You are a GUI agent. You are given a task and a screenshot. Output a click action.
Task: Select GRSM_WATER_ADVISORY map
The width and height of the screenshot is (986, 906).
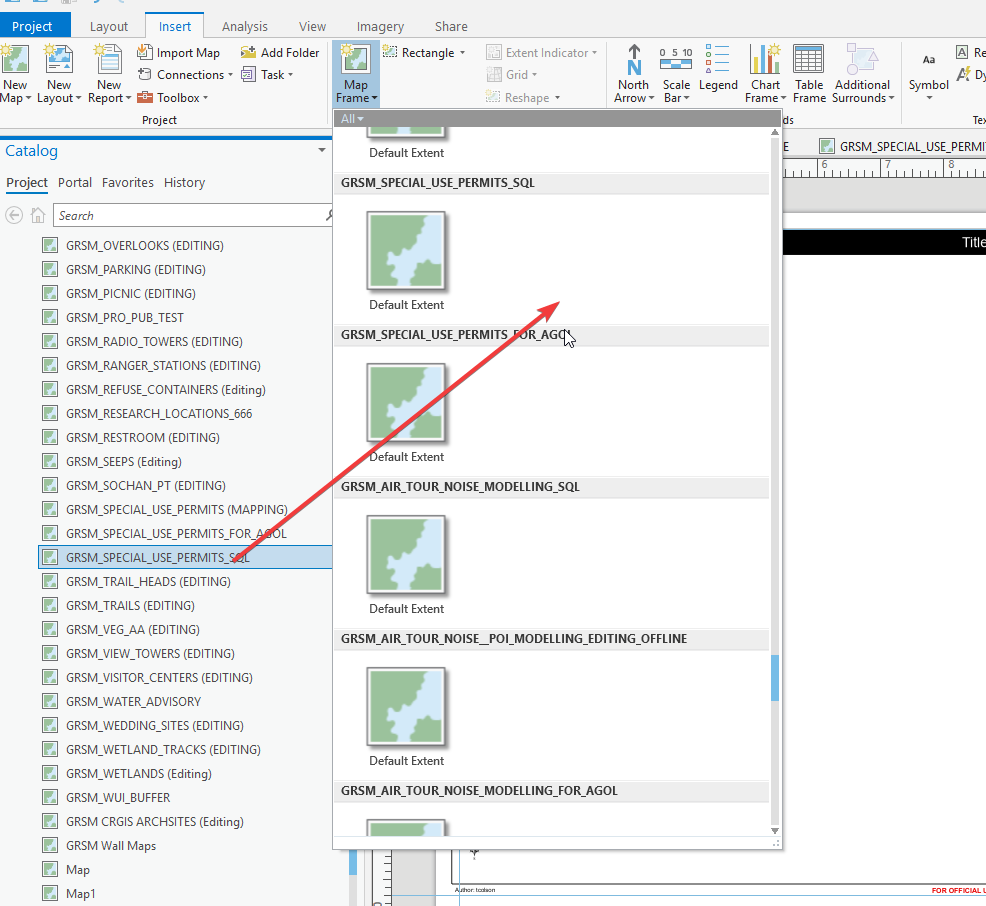[x=133, y=702]
